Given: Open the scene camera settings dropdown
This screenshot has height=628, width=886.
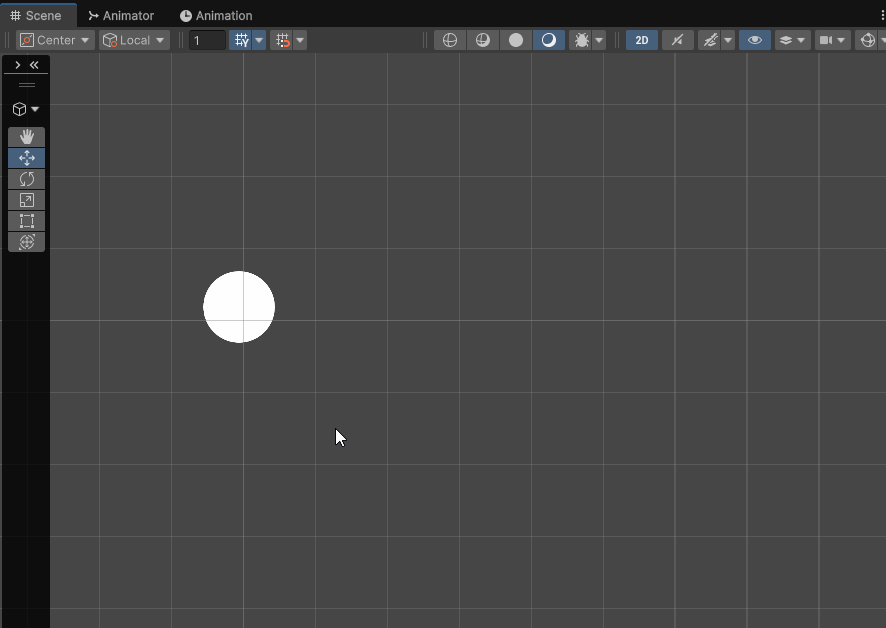Looking at the screenshot, I should pyautogui.click(x=833, y=40).
